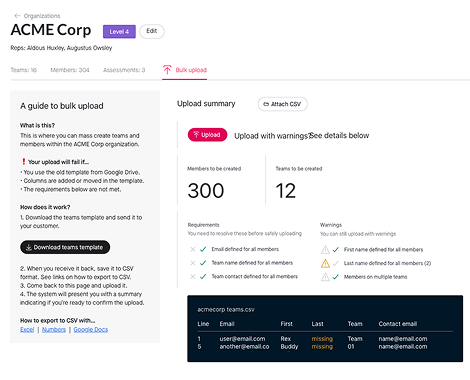This screenshot has width=470, height=380.
Task: Click the pink Upload button
Action: click(x=207, y=135)
